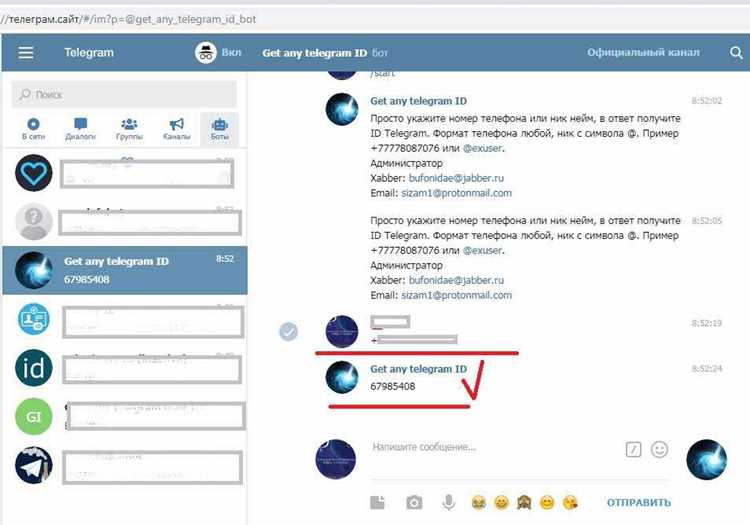Open chat with ID card avatar
The height and width of the screenshot is (525, 750).
(x=124, y=319)
